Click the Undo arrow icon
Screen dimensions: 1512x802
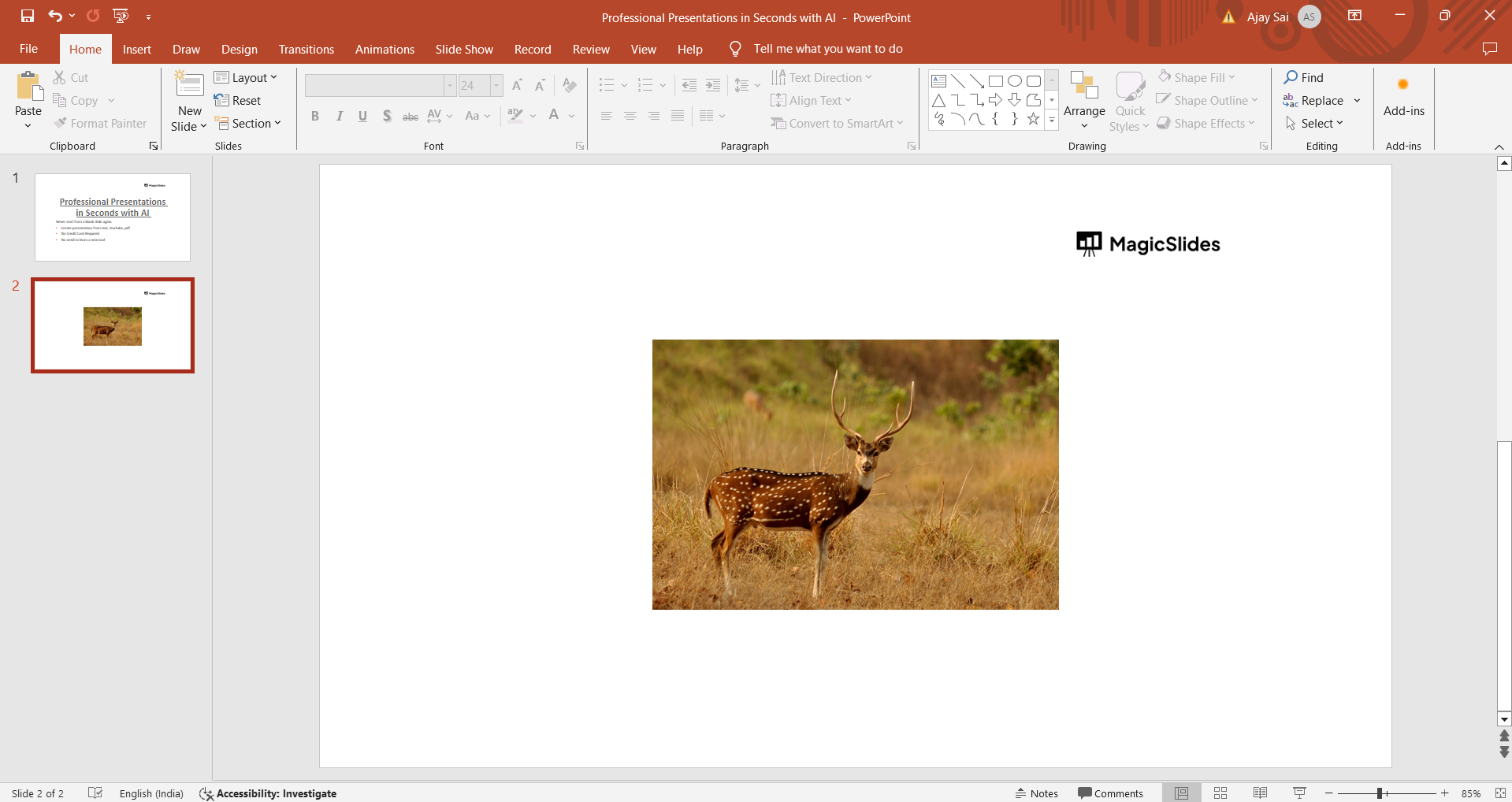pos(54,16)
